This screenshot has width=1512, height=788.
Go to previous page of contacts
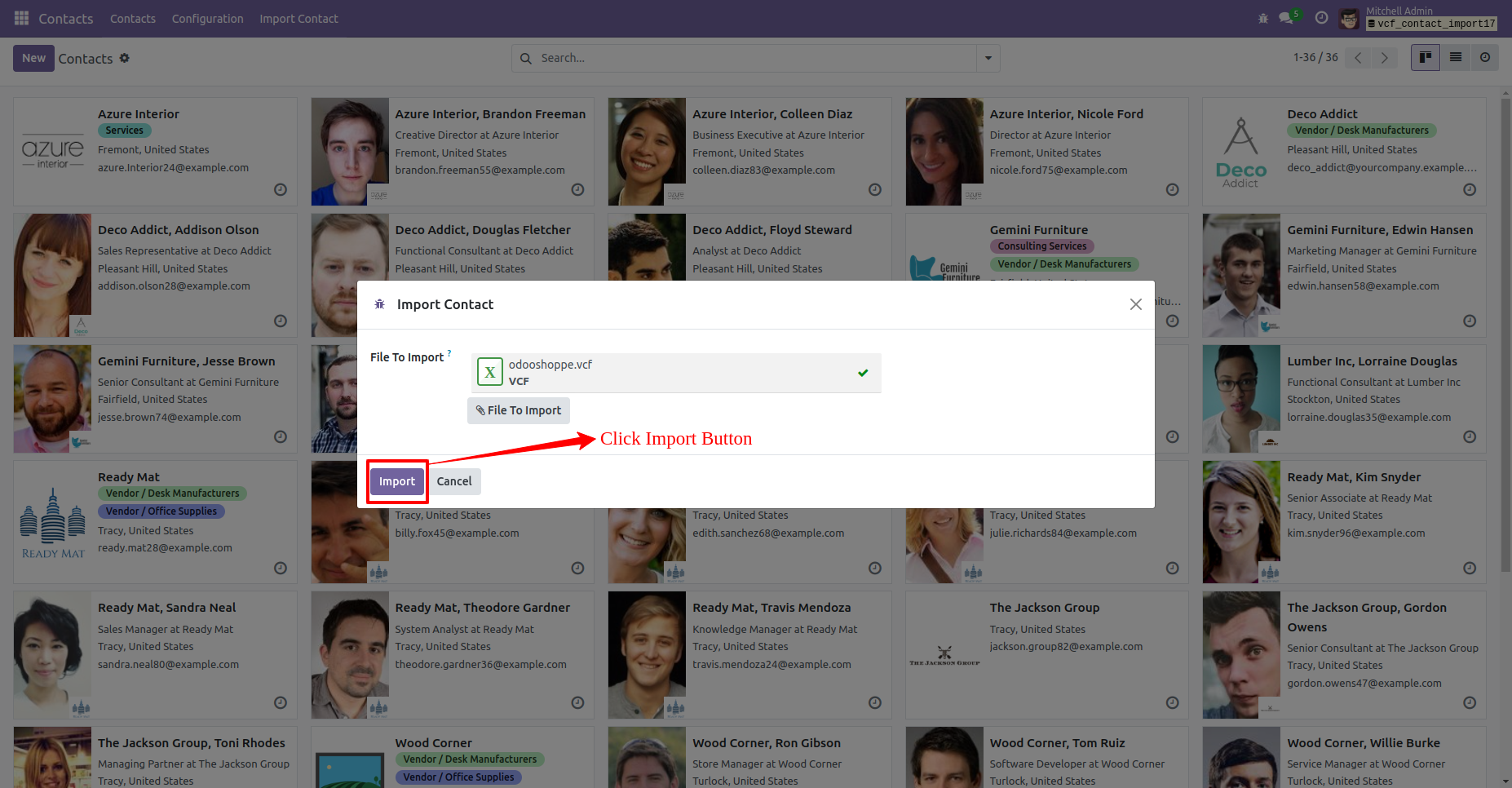(1358, 57)
